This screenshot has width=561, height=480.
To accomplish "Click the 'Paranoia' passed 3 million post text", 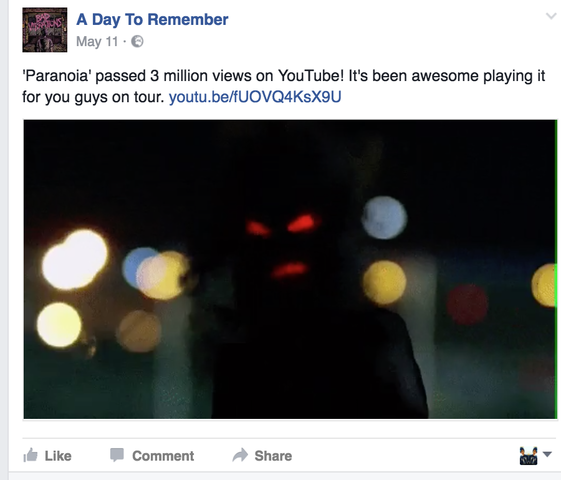I will (x=283, y=86).
